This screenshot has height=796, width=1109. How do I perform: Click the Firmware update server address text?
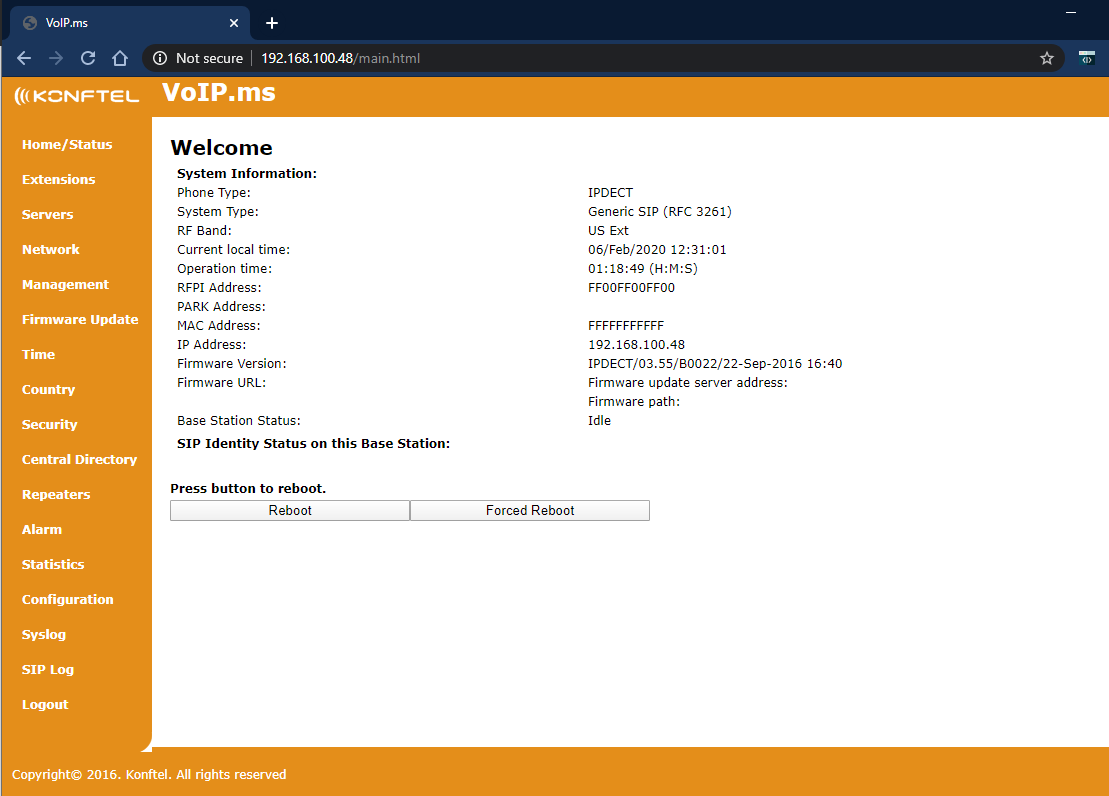687,383
